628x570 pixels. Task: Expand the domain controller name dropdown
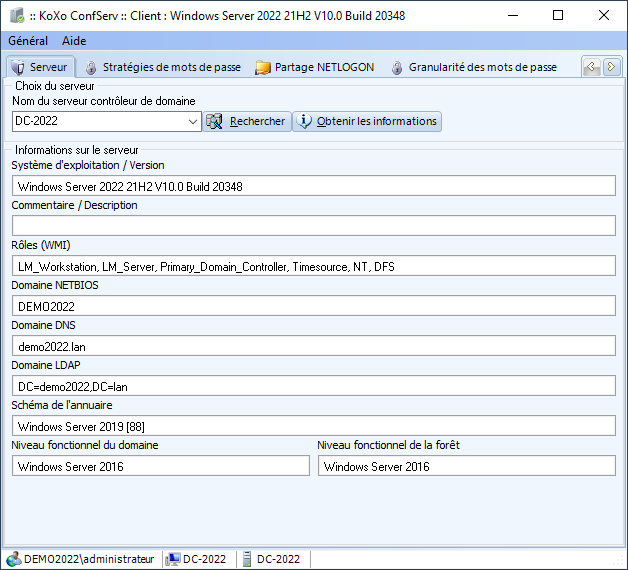coord(193,121)
